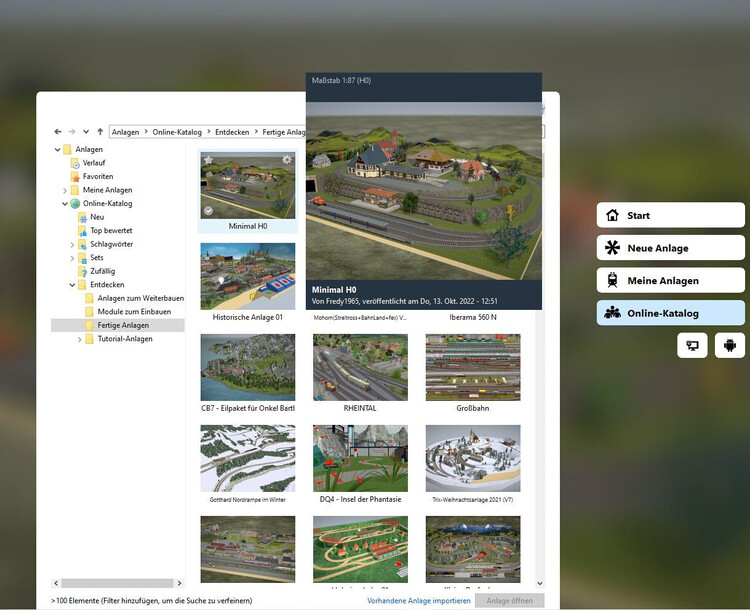The image size is (750, 610).
Task: Click the Iberama 560 N label
Action: [473, 317]
